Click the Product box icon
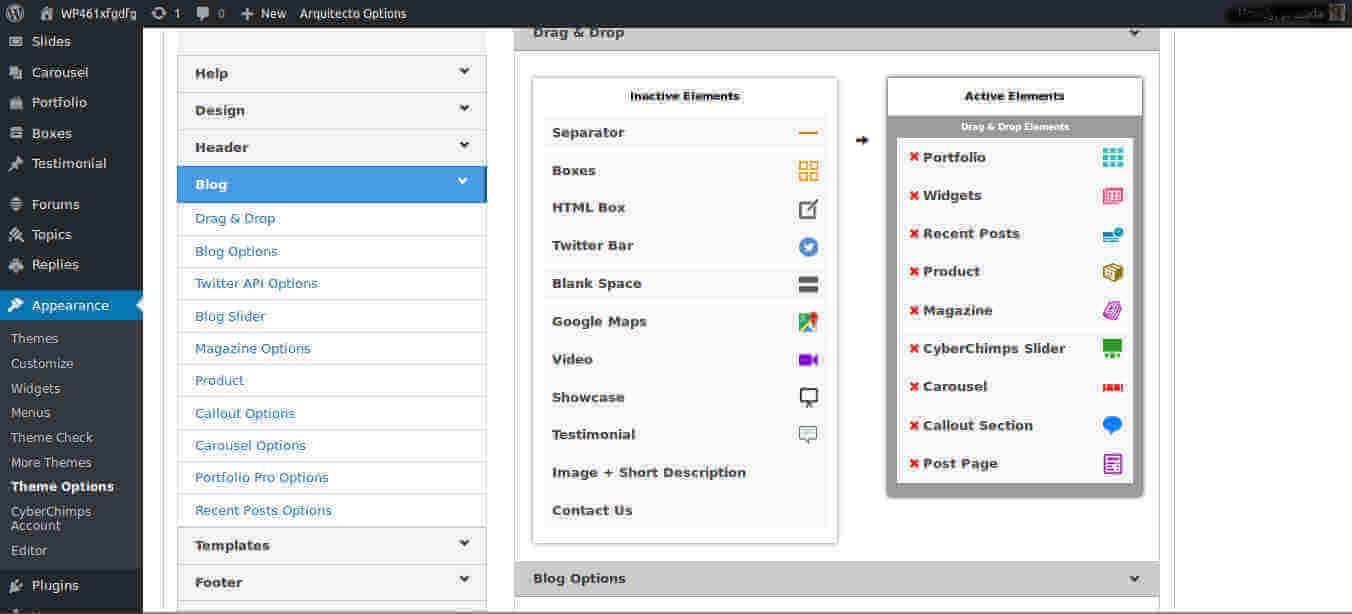Image resolution: width=1352 pixels, height=614 pixels. click(1112, 272)
